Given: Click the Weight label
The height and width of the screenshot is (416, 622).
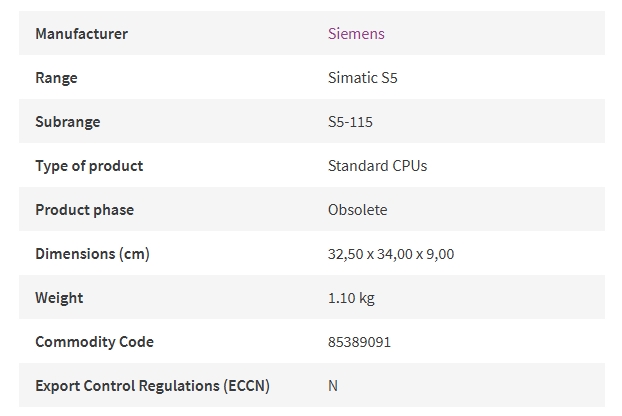Looking at the screenshot, I should [x=59, y=298].
